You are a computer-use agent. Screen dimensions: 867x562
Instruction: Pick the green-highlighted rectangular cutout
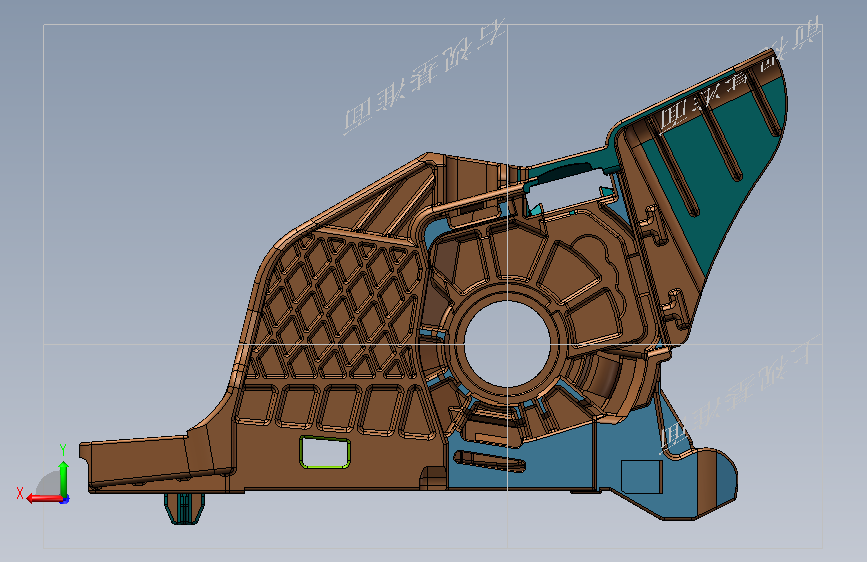(x=325, y=452)
